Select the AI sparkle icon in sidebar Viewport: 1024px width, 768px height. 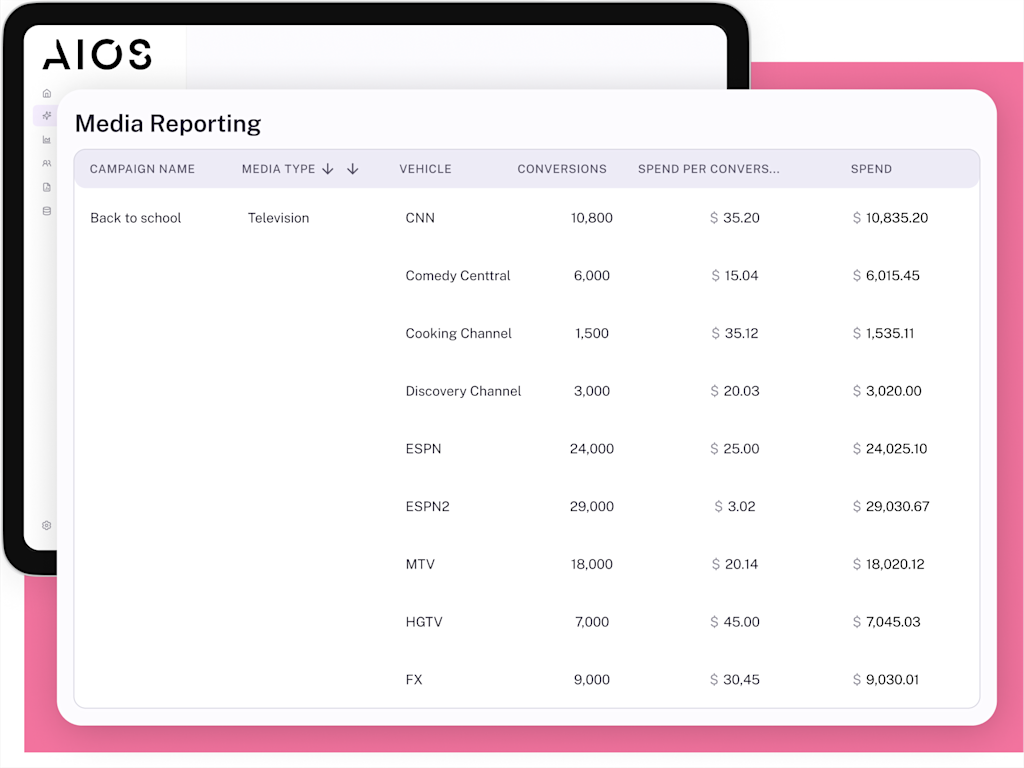[x=46, y=115]
